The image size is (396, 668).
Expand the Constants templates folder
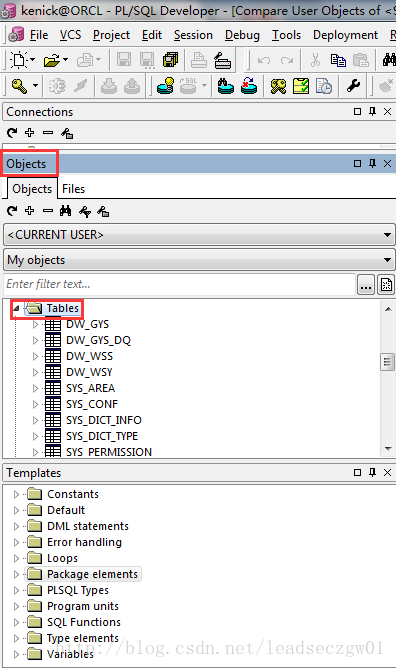pyautogui.click(x=16, y=494)
